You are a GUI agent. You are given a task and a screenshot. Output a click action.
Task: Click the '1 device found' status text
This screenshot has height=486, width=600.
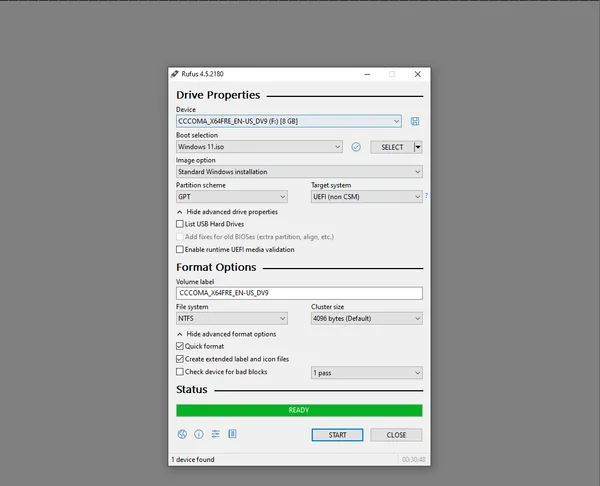193,459
